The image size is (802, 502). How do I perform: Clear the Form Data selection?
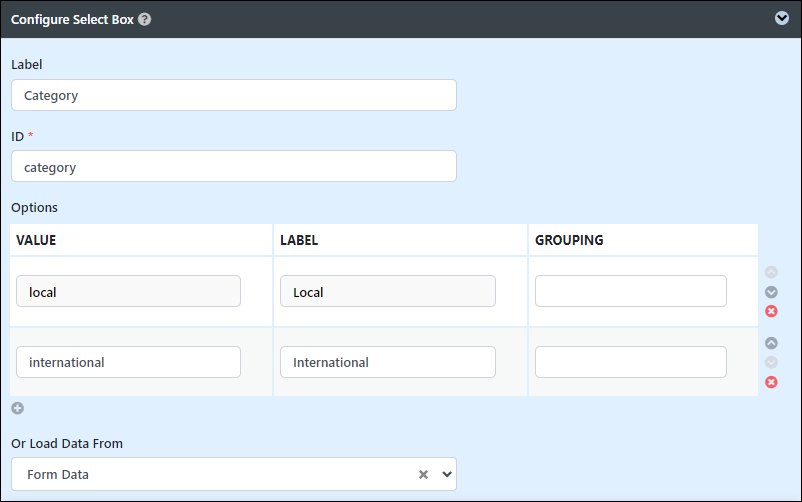point(424,474)
